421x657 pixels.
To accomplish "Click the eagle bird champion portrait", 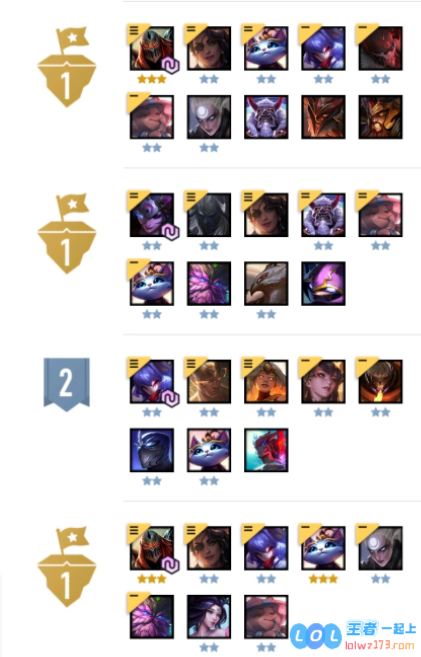I will coord(266,284).
